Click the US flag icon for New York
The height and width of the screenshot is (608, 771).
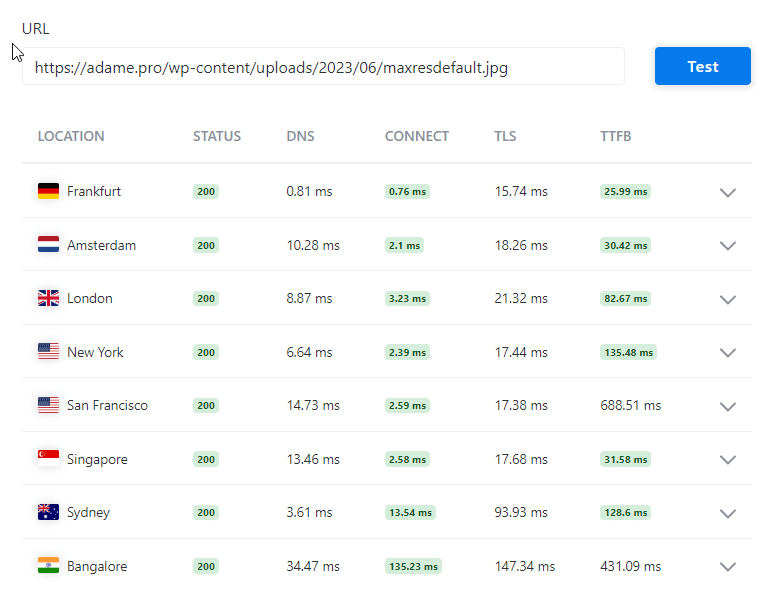tap(48, 351)
